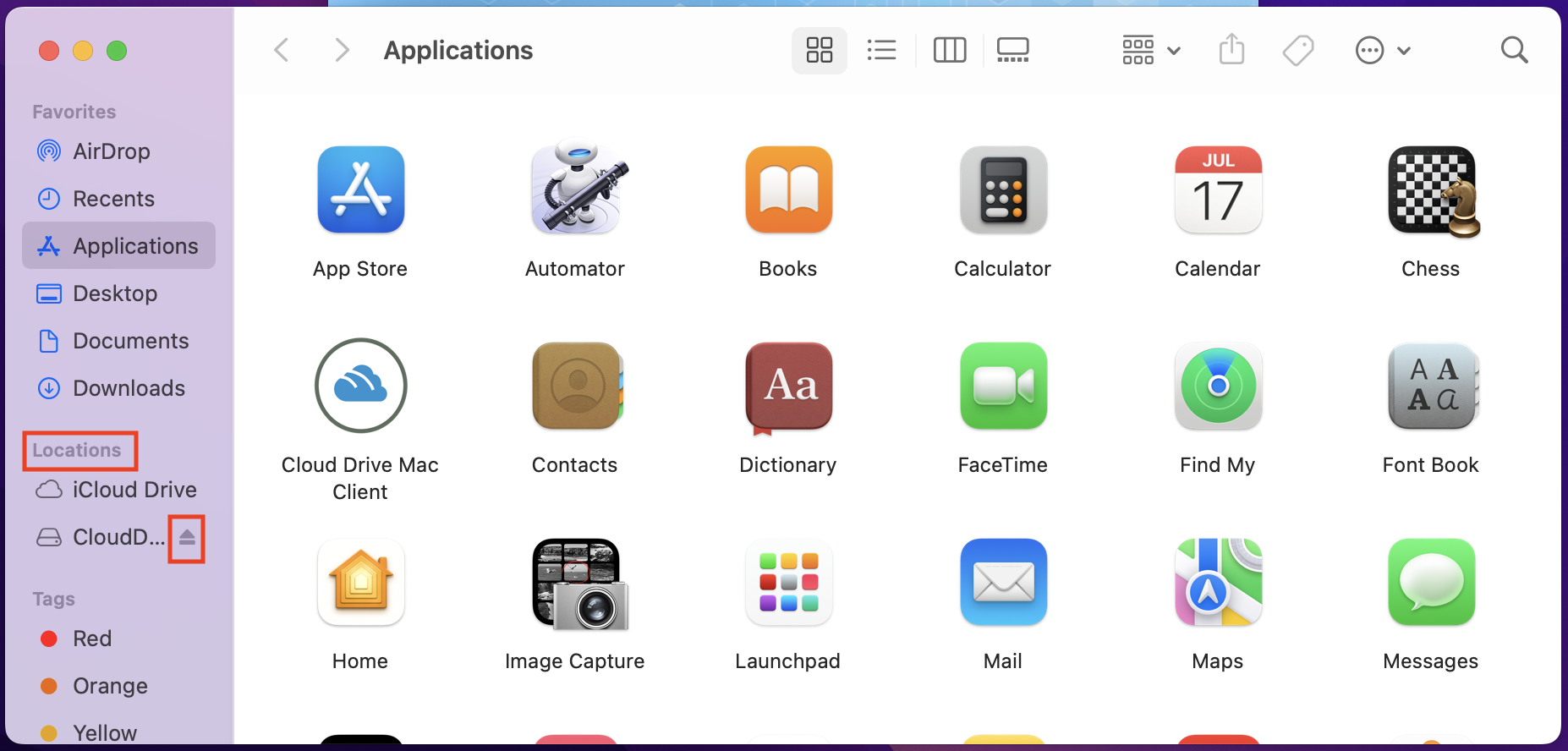Eject the CloudD... drive
1568x751 pixels.
pos(187,537)
